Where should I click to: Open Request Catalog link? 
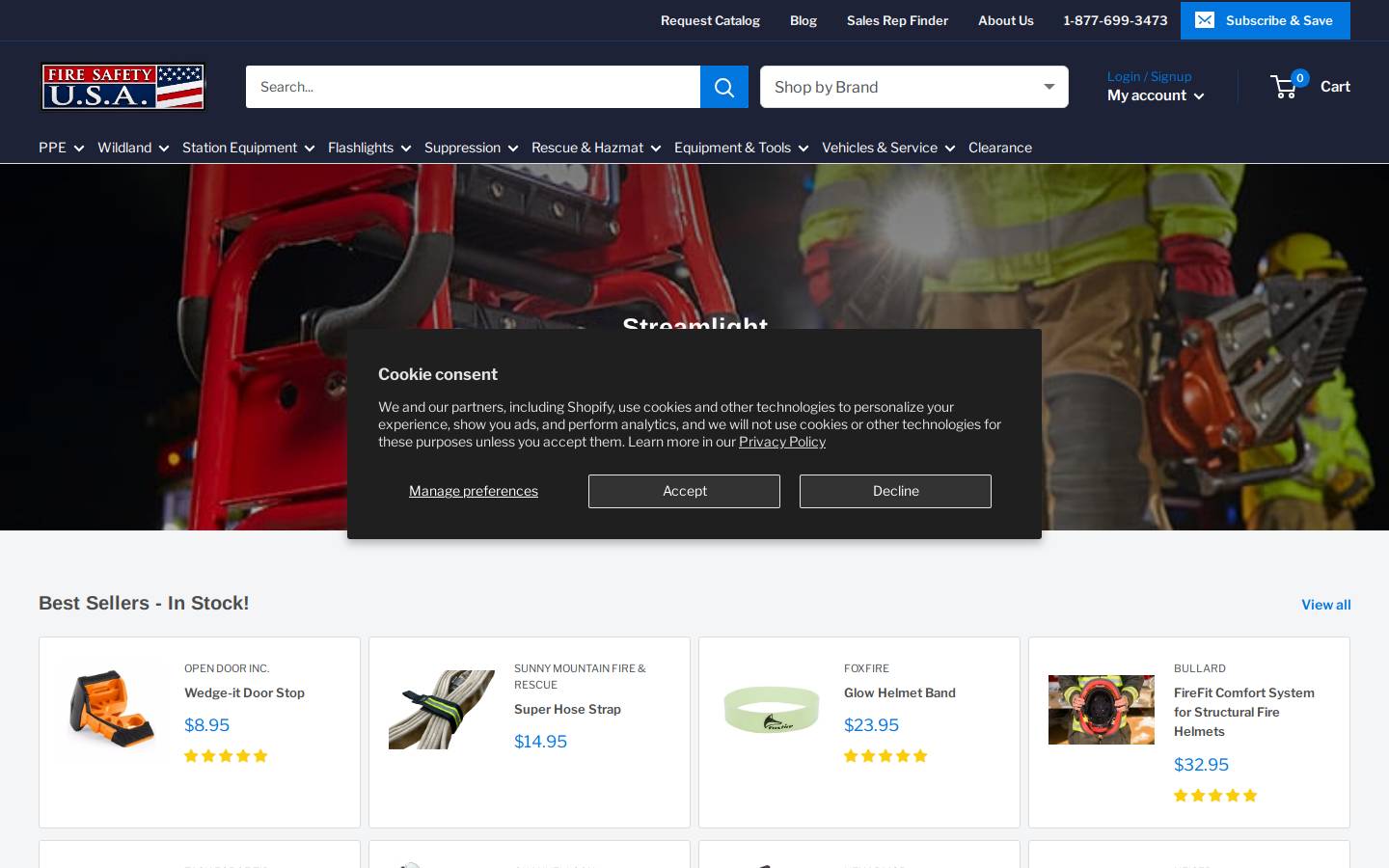(710, 20)
